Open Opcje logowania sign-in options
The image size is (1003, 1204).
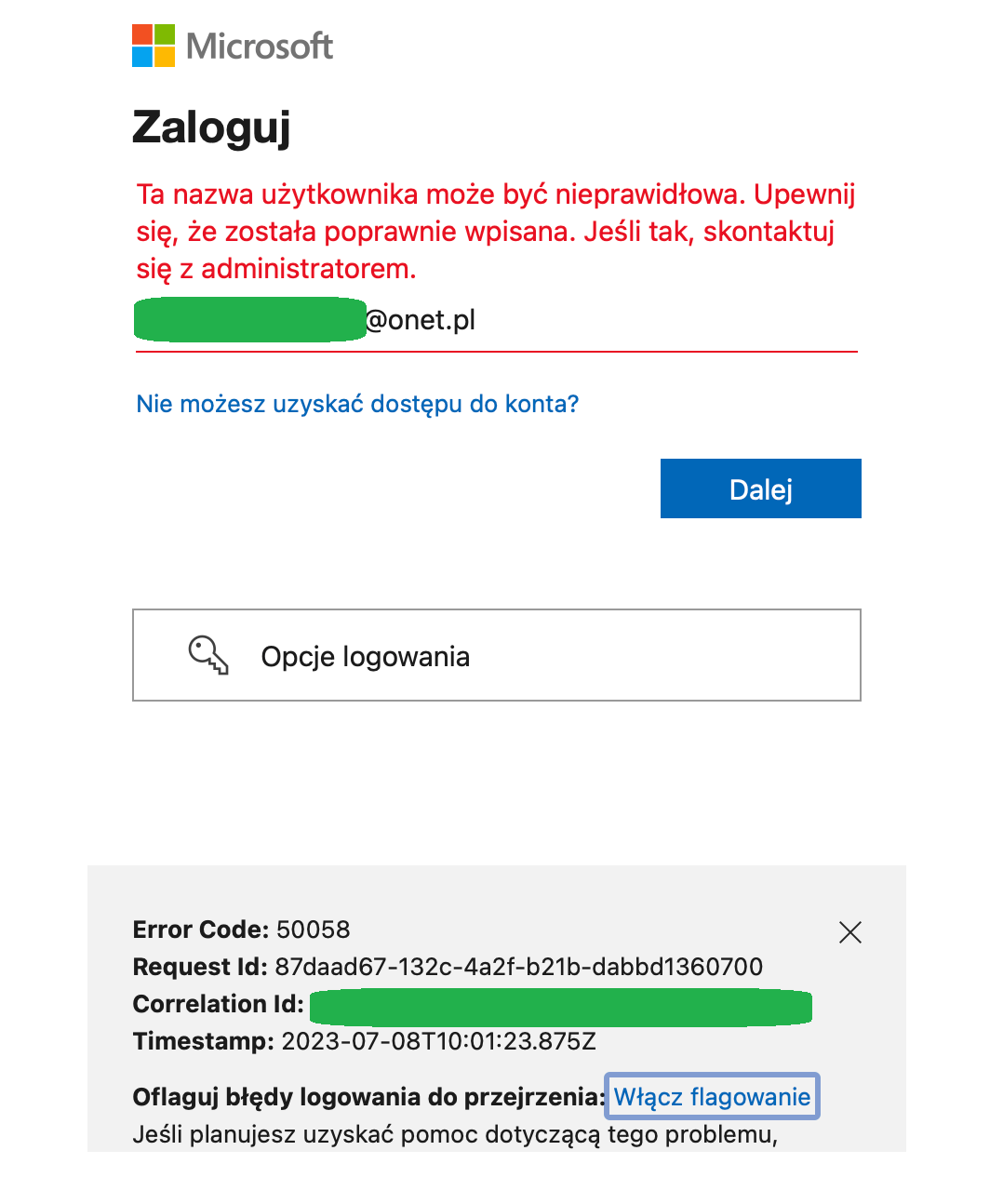point(497,655)
